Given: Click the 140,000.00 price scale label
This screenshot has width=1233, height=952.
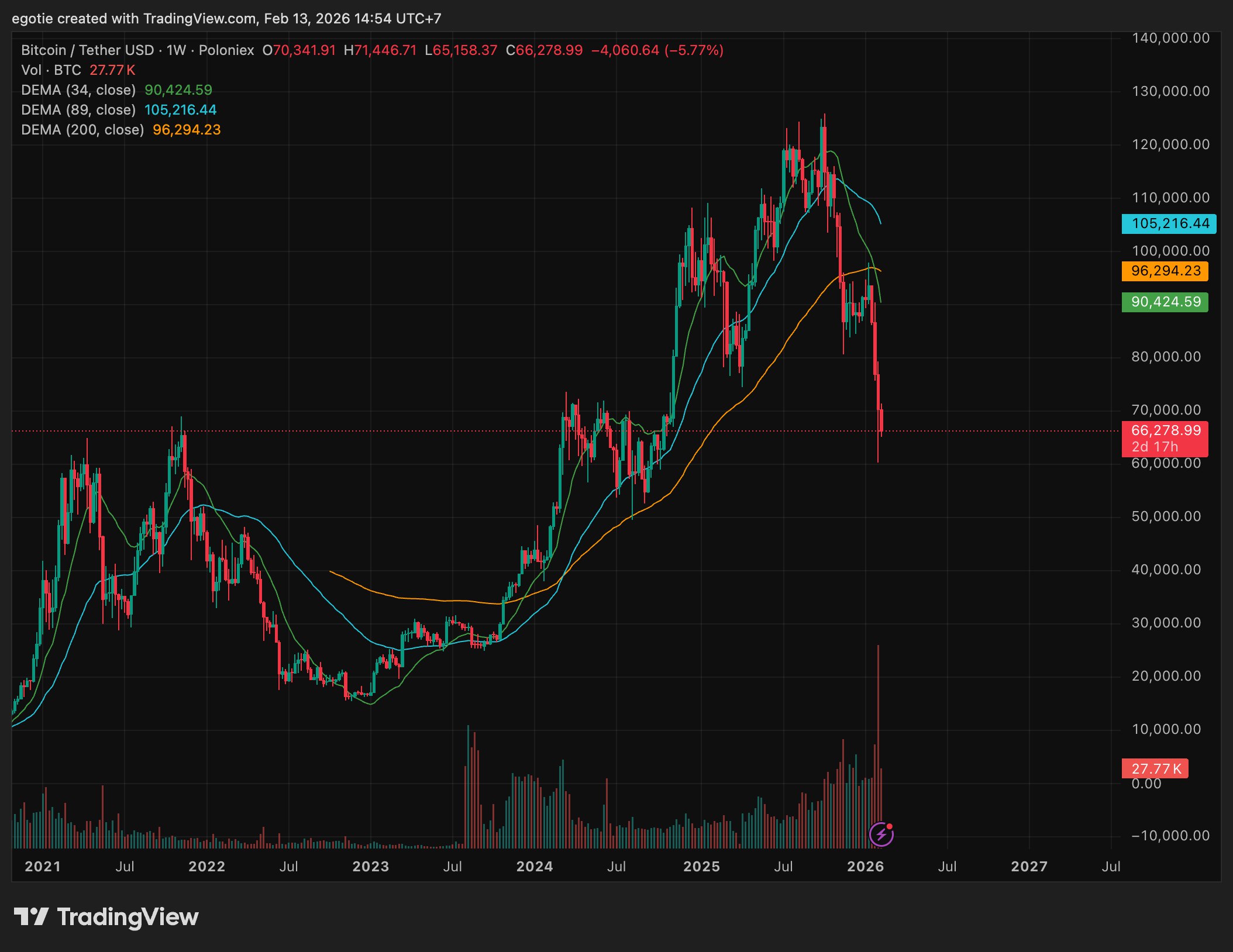Looking at the screenshot, I should tap(1170, 39).
